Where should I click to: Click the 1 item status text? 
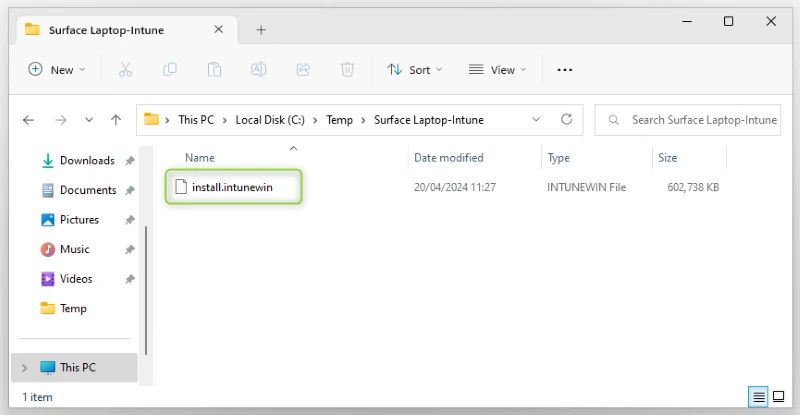[x=37, y=397]
